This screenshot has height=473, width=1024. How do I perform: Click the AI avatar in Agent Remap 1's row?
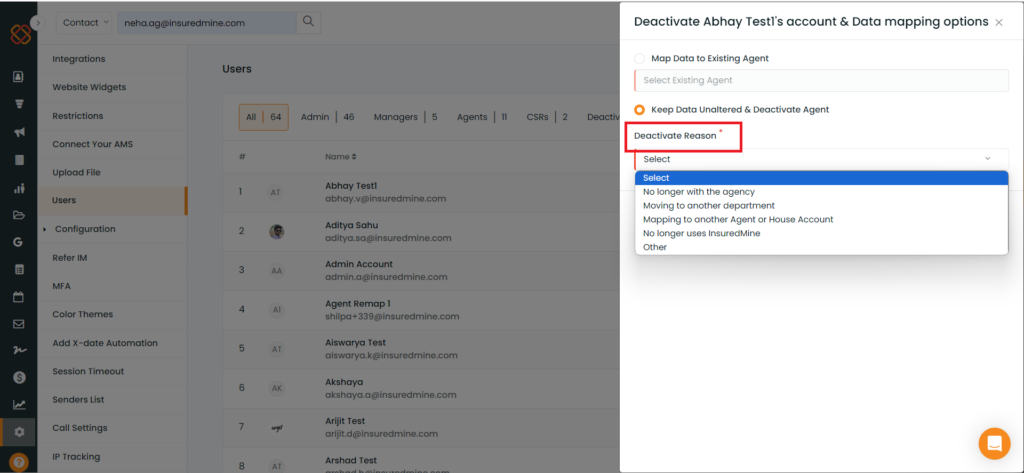click(276, 310)
